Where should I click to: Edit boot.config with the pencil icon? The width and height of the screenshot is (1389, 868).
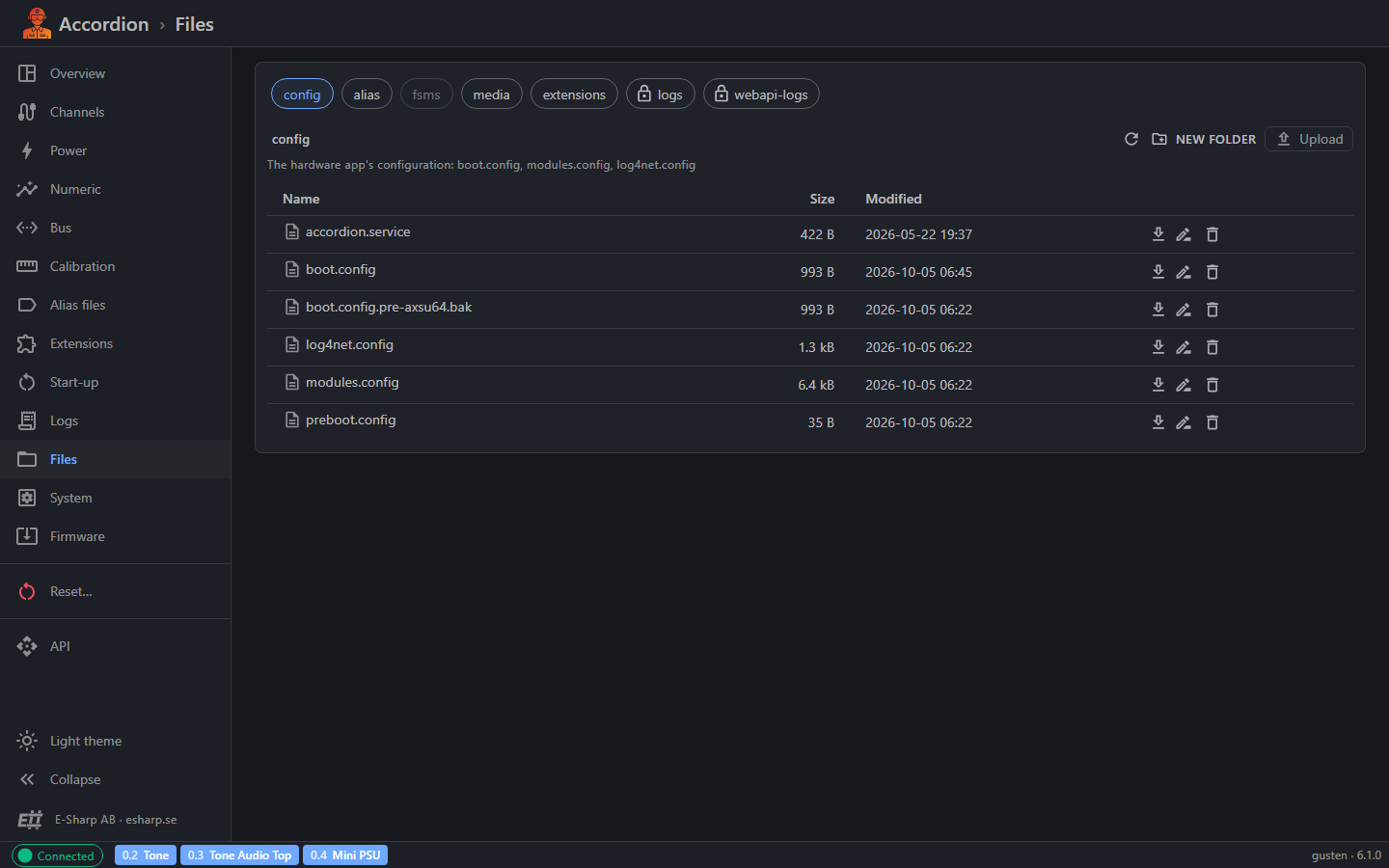[1184, 272]
